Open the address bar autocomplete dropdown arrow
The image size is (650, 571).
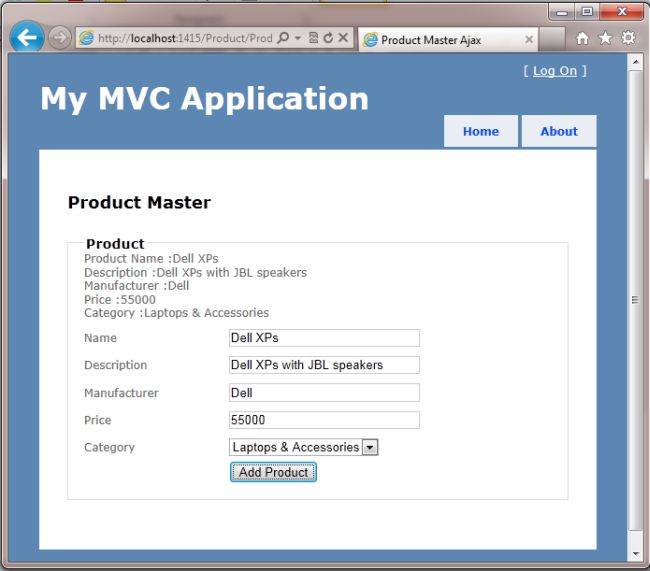point(297,38)
